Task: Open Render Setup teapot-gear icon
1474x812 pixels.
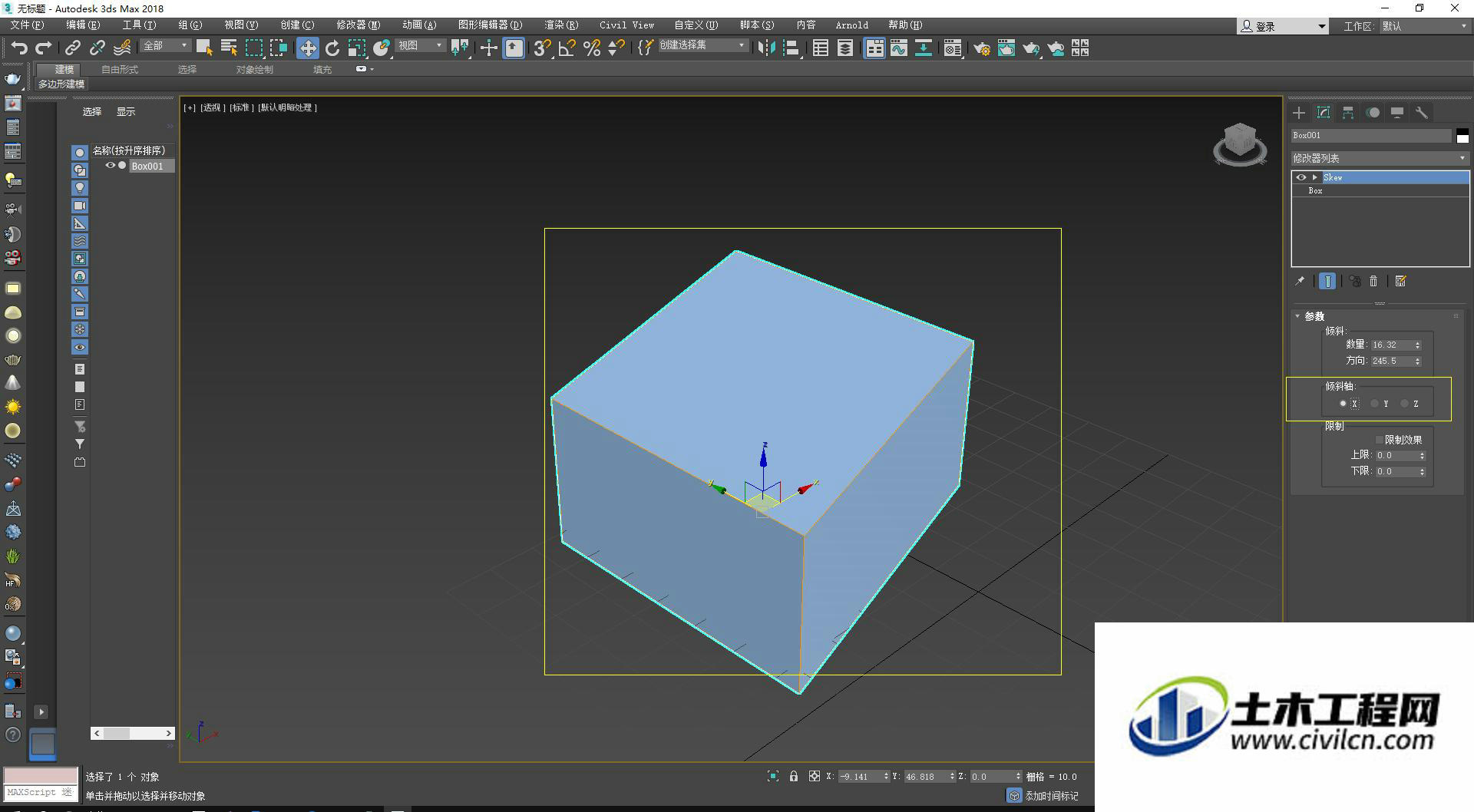Action: point(982,48)
